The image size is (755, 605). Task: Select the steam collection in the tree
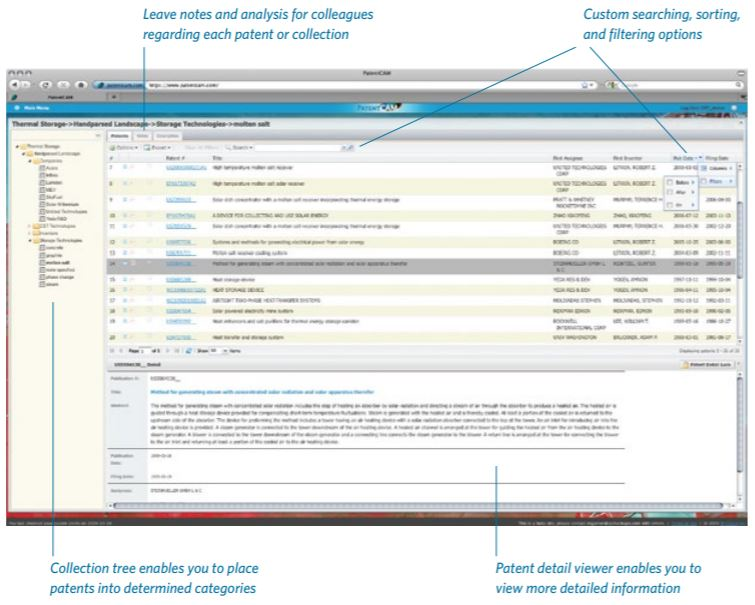click(x=49, y=284)
